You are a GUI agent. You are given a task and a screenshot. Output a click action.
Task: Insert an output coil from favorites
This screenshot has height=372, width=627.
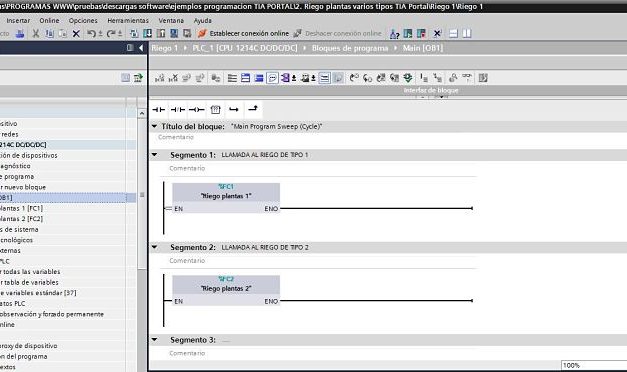click(196, 110)
